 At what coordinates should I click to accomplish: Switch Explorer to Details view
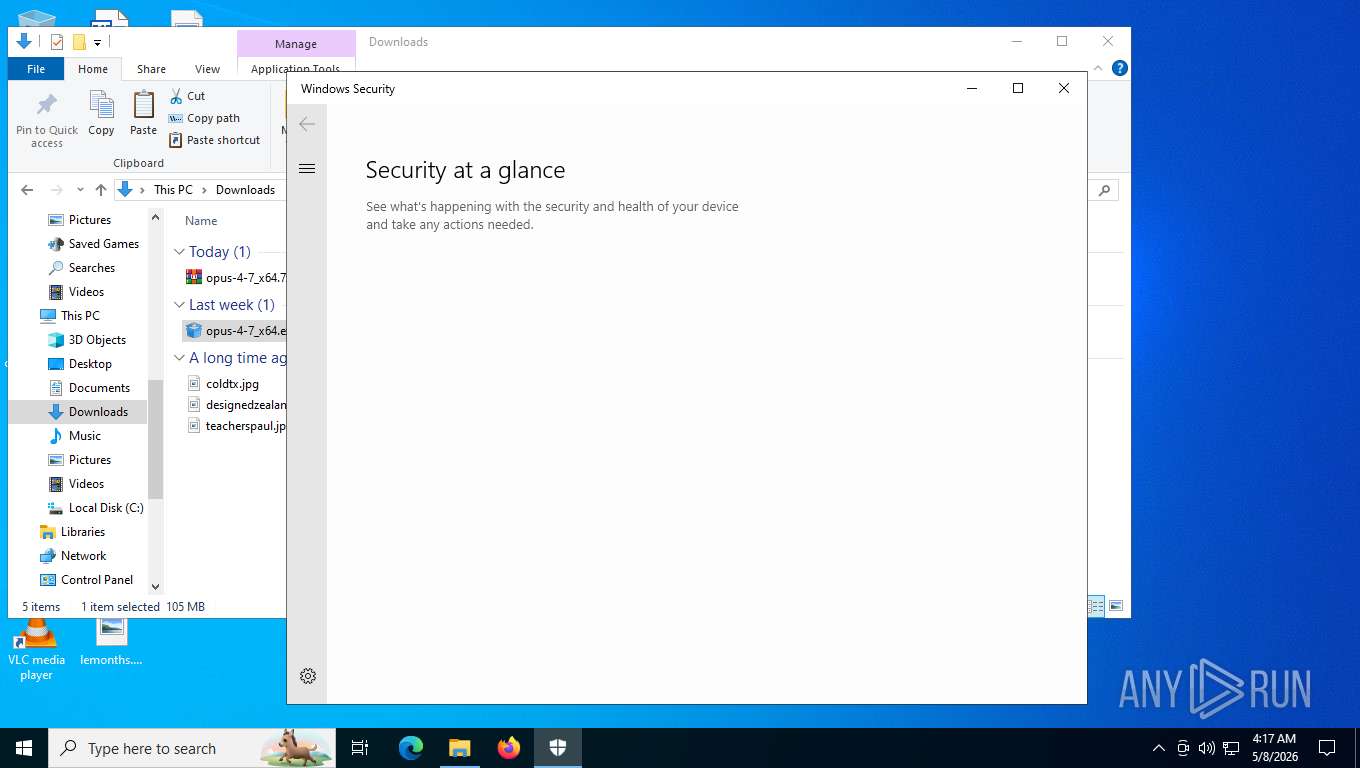(x=1096, y=606)
